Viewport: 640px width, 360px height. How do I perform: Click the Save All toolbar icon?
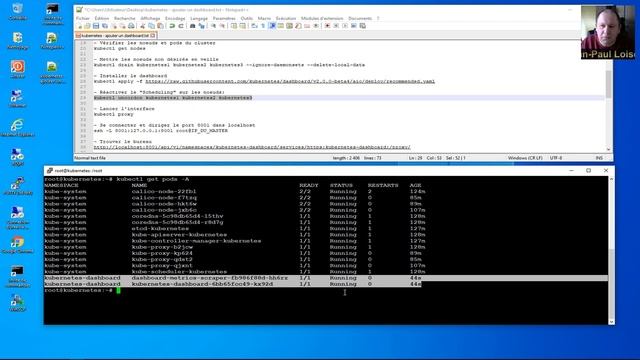pos(104,26)
